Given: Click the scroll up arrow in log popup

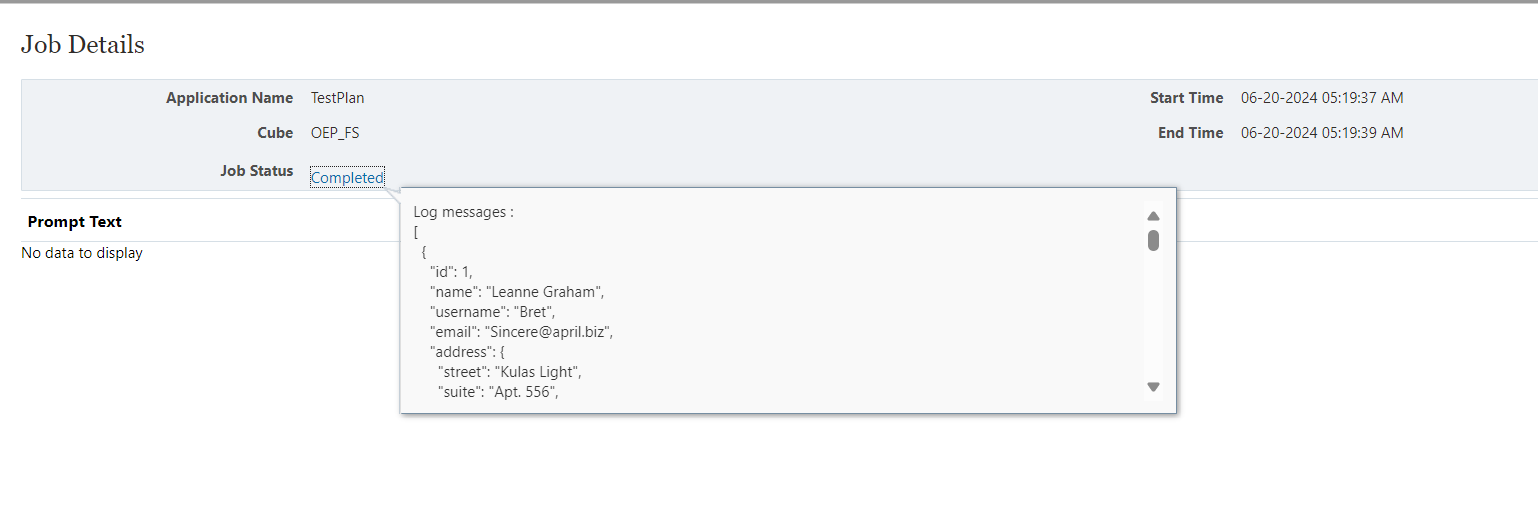Looking at the screenshot, I should point(1153,216).
